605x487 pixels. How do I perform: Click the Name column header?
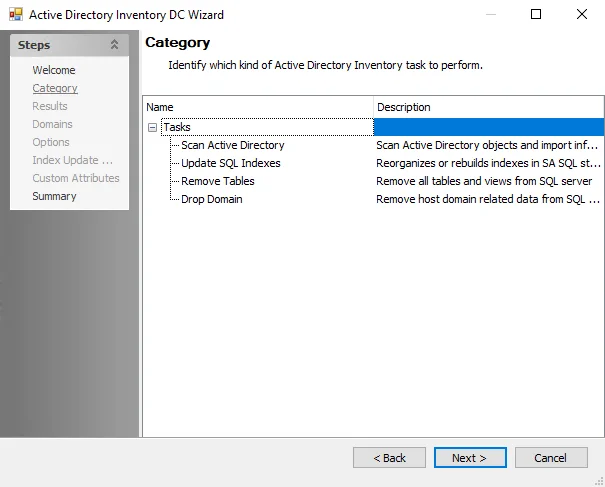tap(258, 107)
